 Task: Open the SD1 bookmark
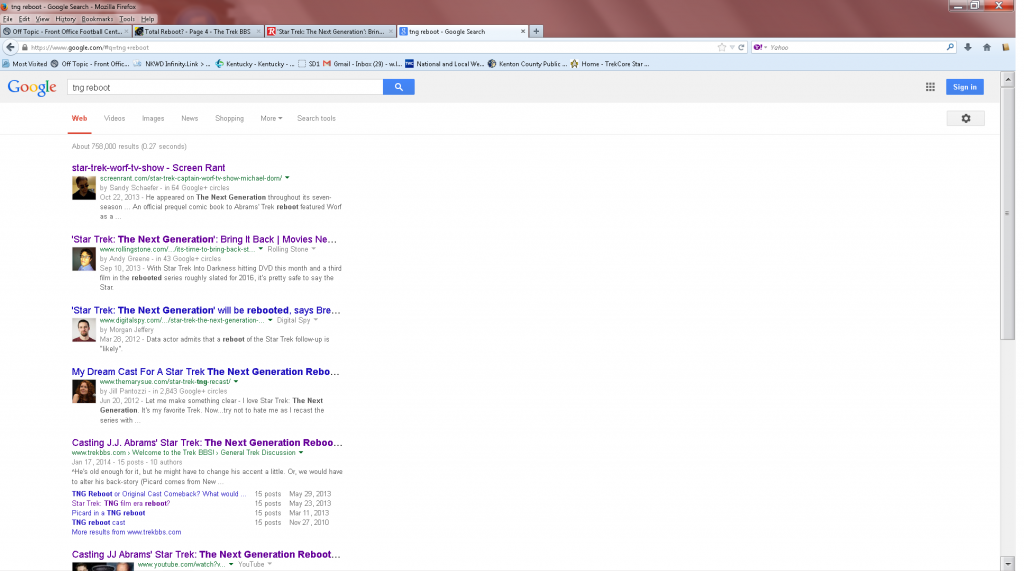point(309,64)
